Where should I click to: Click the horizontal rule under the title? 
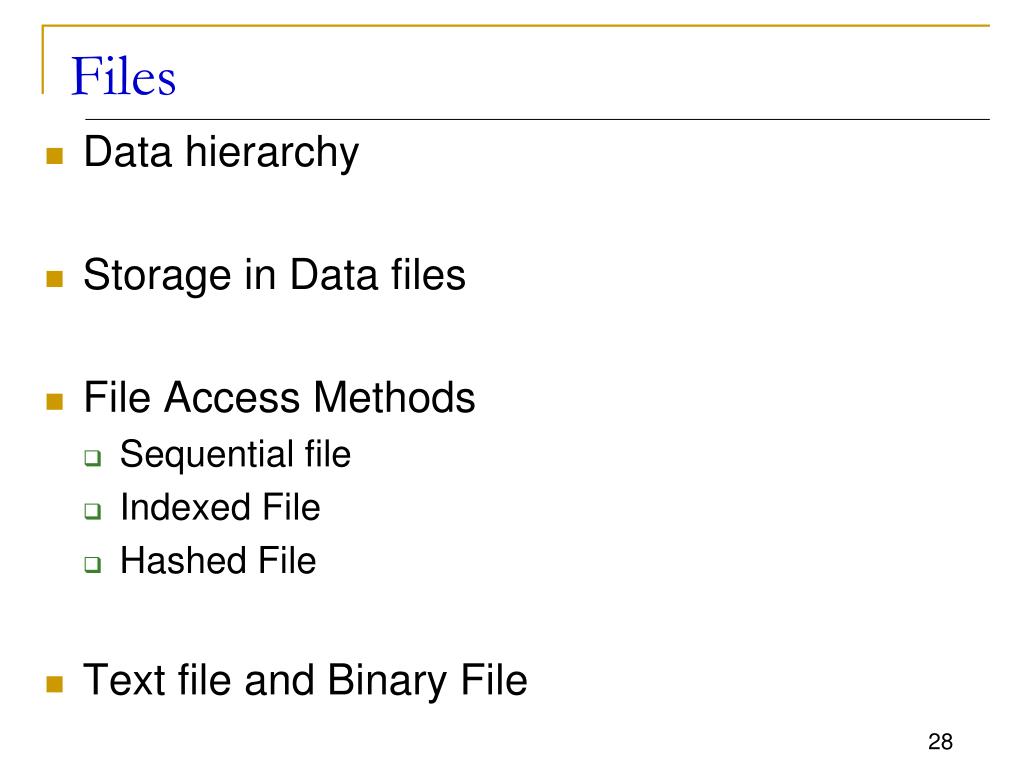coord(537,120)
